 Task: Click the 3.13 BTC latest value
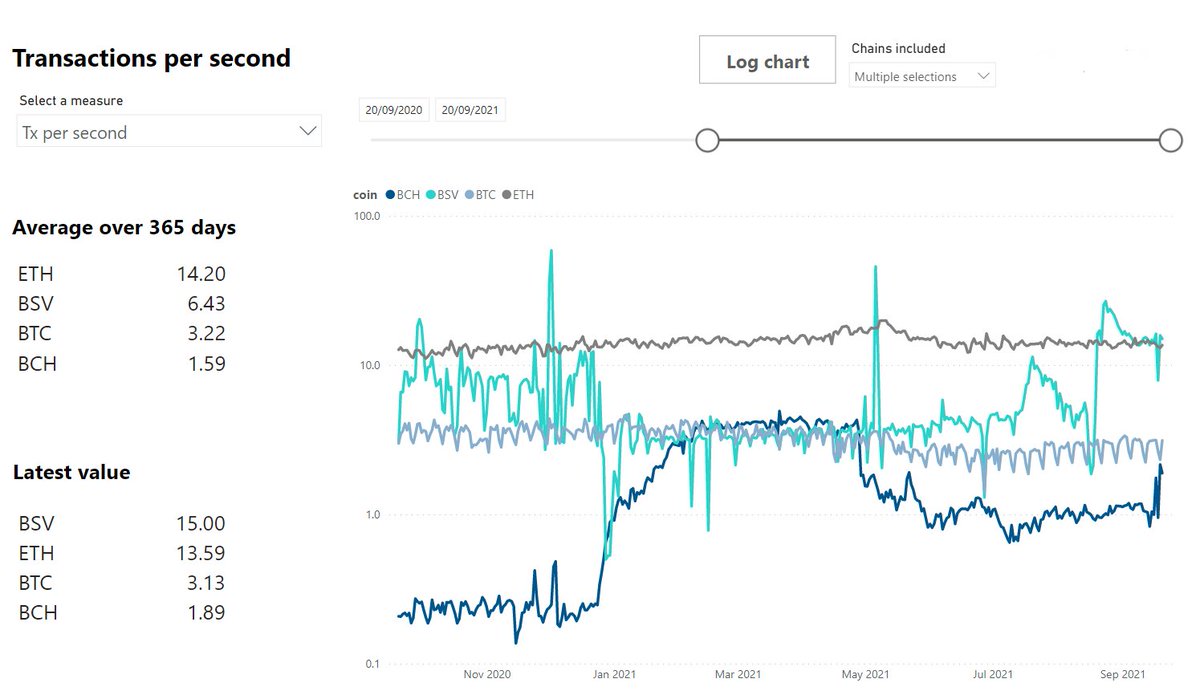206,583
